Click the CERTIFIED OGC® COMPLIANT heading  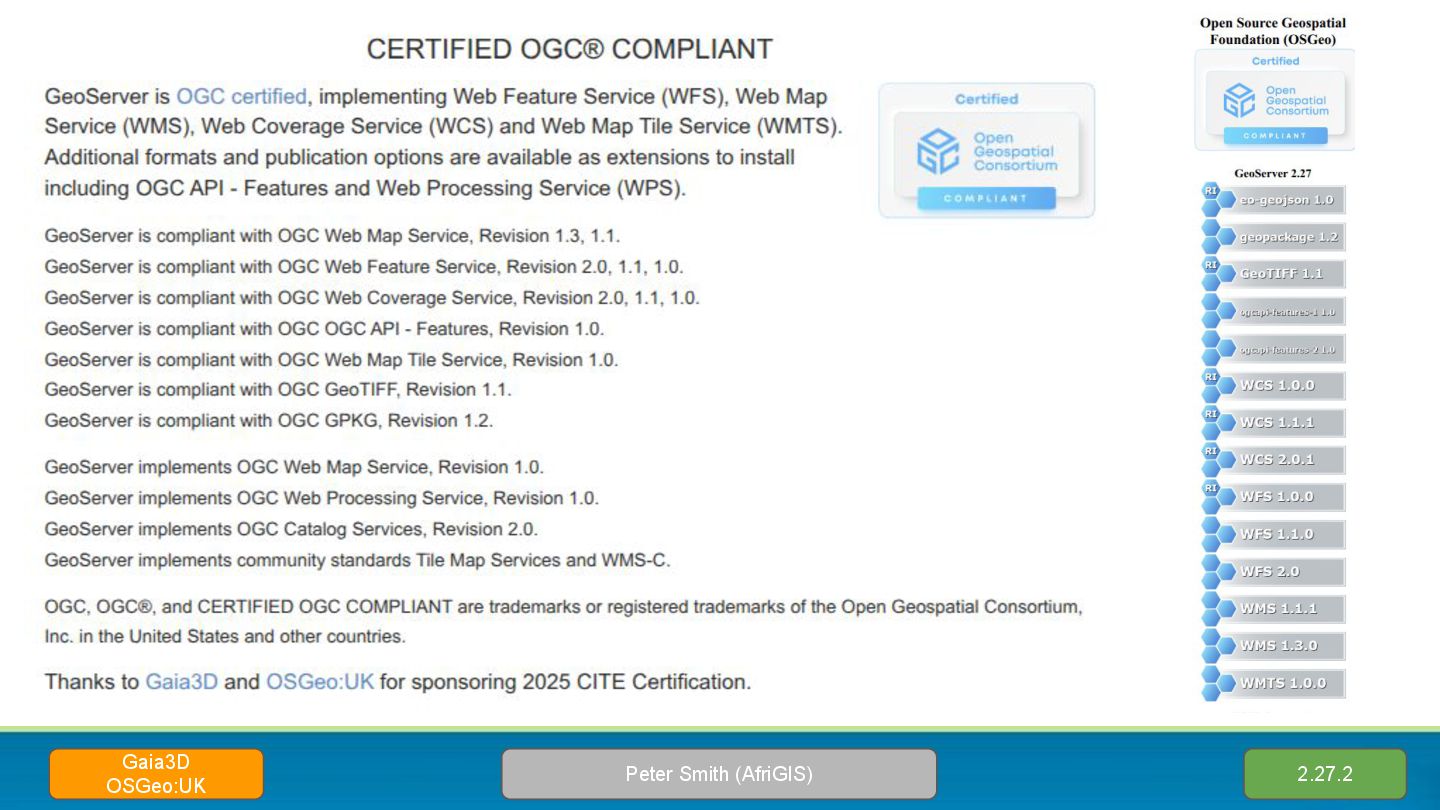[x=569, y=49]
